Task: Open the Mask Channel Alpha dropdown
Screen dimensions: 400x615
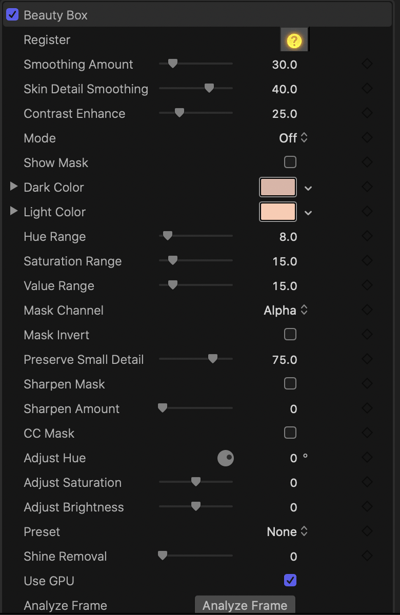Action: (x=285, y=310)
